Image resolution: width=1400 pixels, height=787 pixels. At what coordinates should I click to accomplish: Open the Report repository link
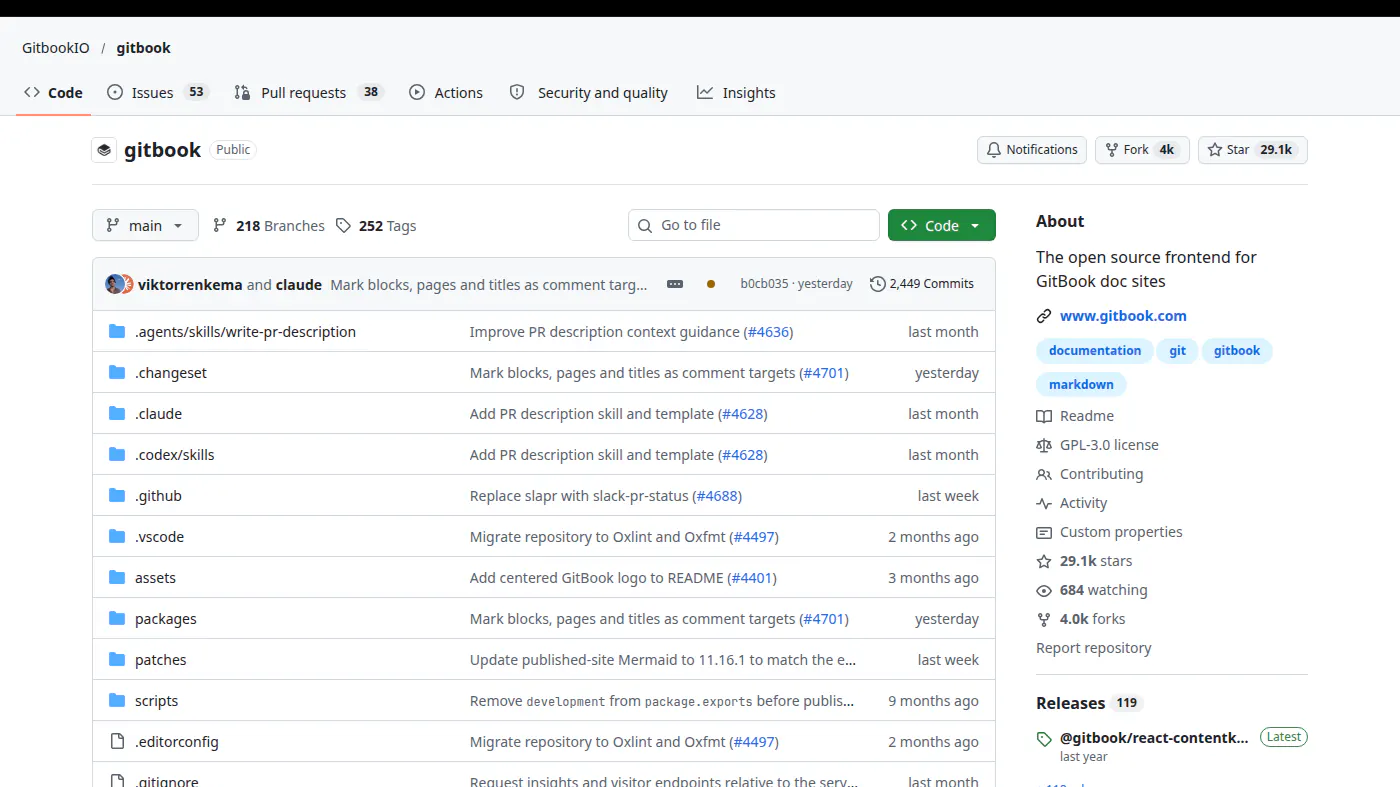[1094, 648]
